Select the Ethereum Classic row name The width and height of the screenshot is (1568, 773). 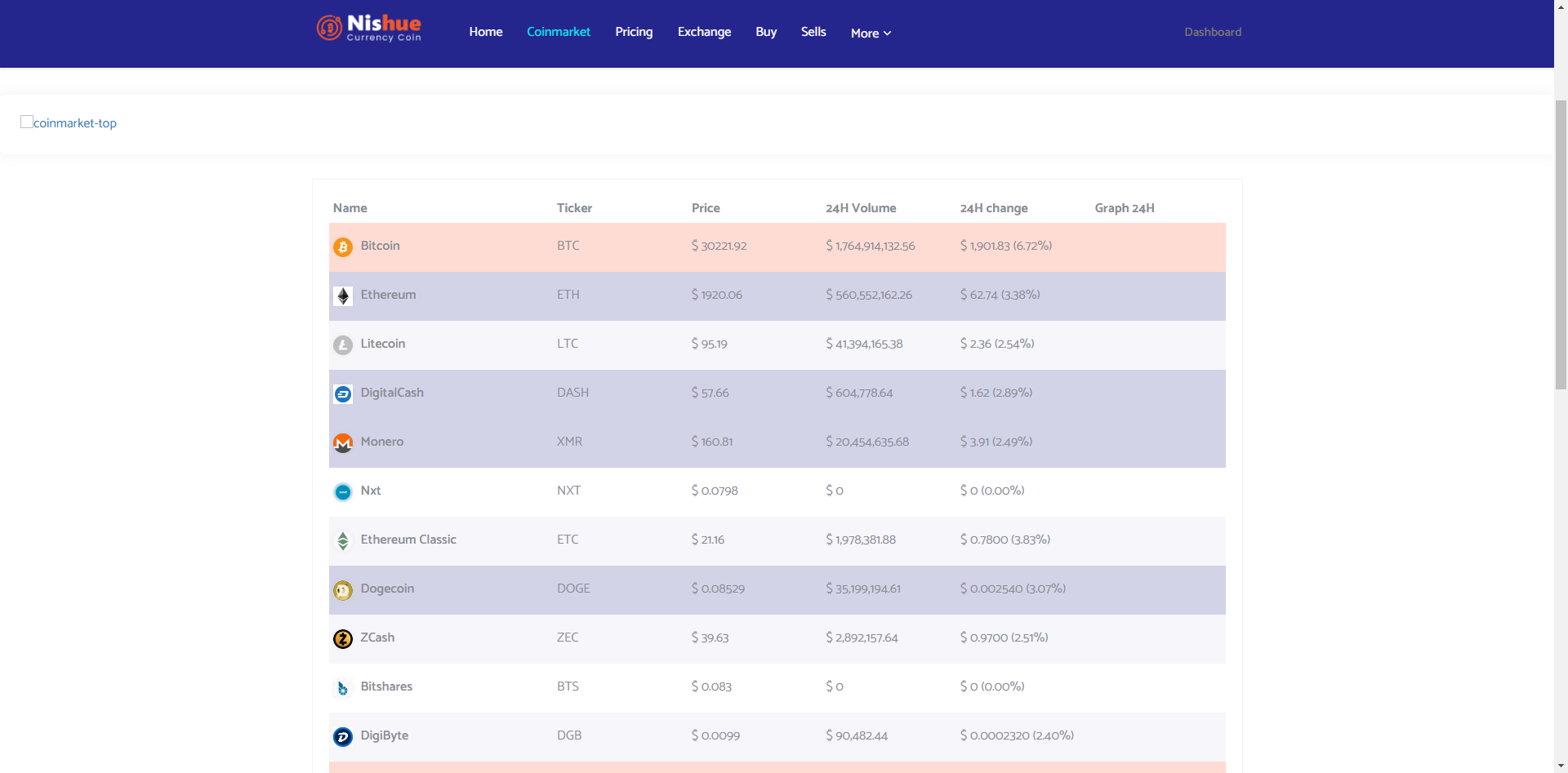(408, 540)
